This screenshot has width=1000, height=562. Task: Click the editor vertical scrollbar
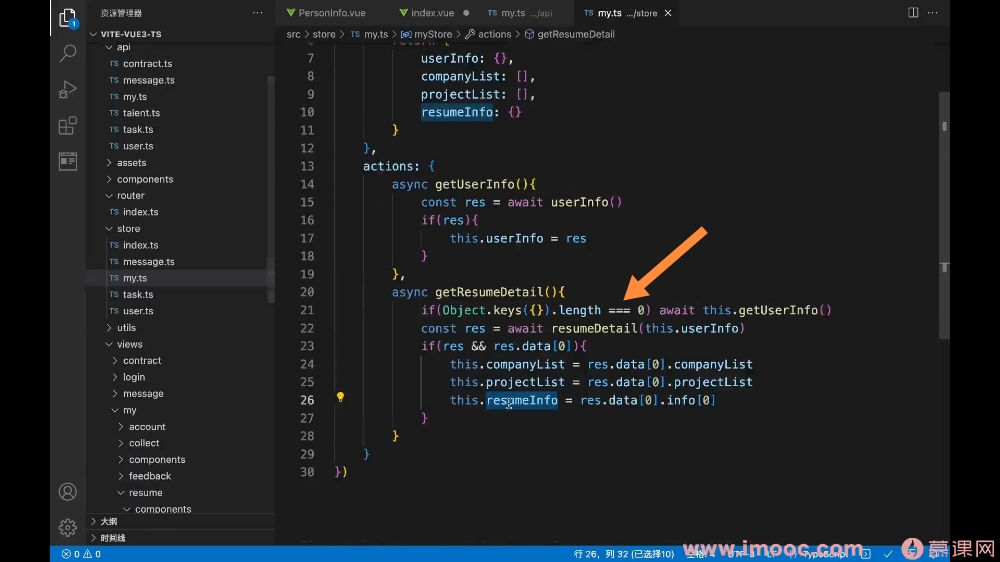tap(945, 216)
